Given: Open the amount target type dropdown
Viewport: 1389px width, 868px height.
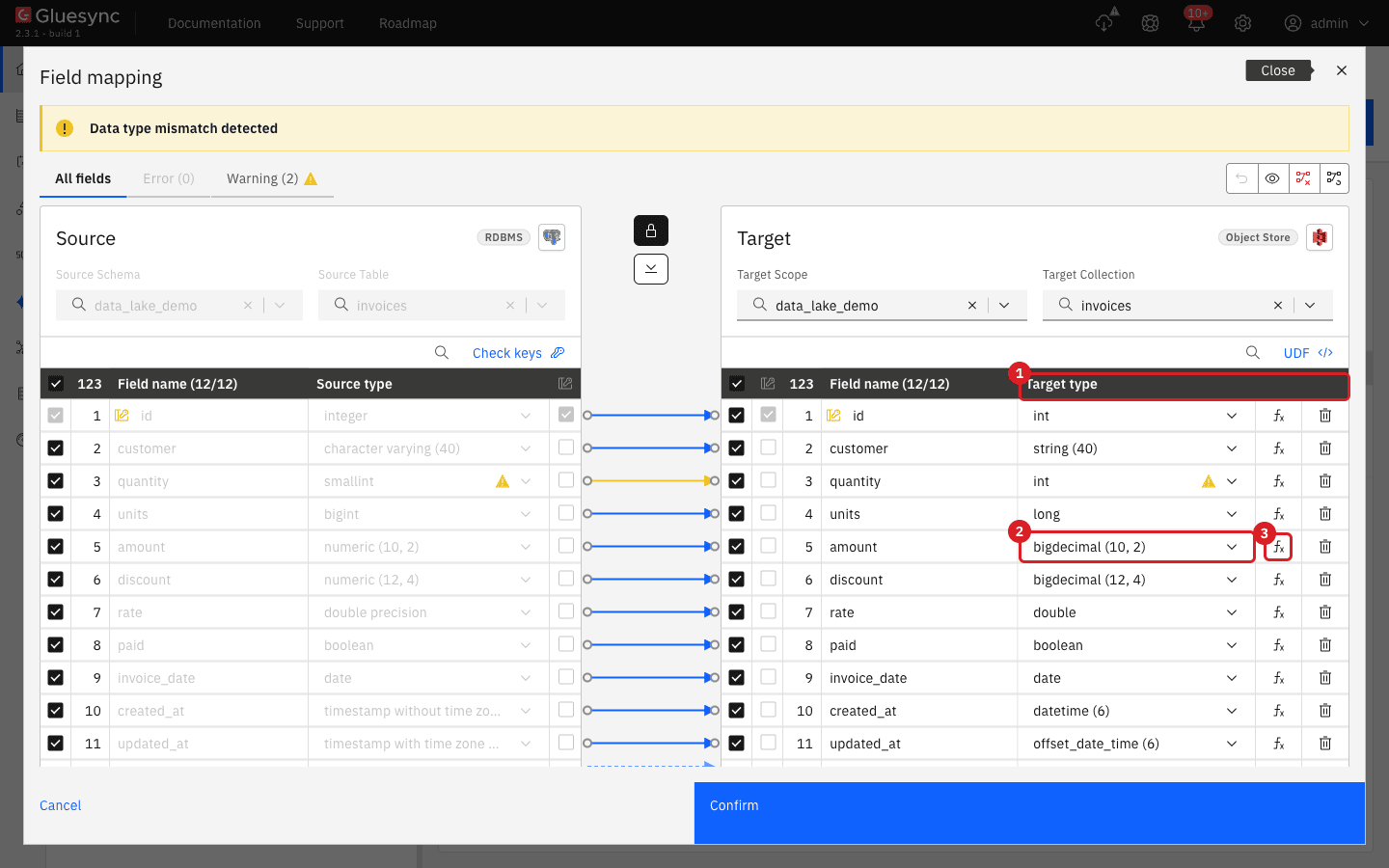Looking at the screenshot, I should coord(1136,547).
